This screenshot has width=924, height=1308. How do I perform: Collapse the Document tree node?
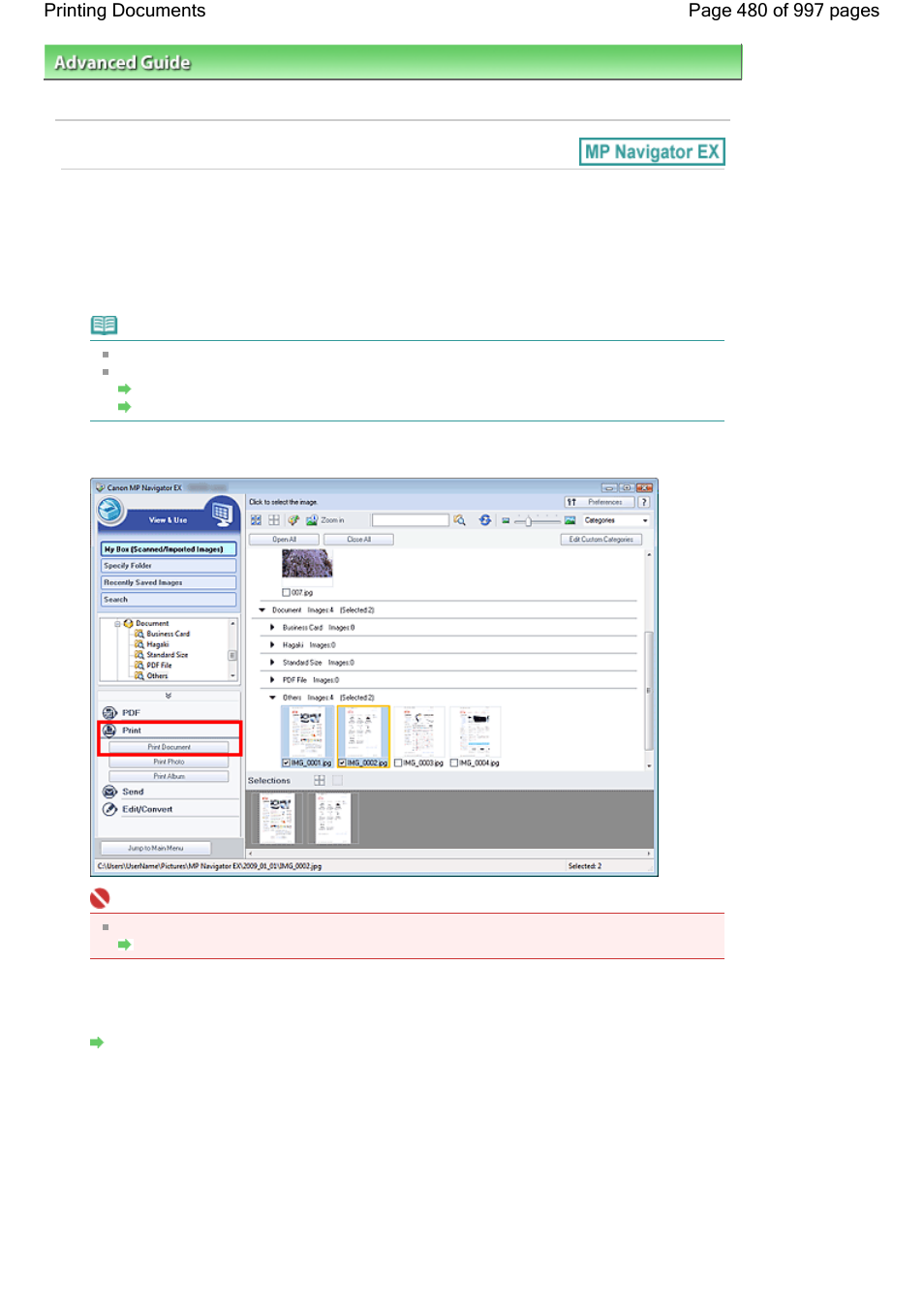(x=117, y=623)
